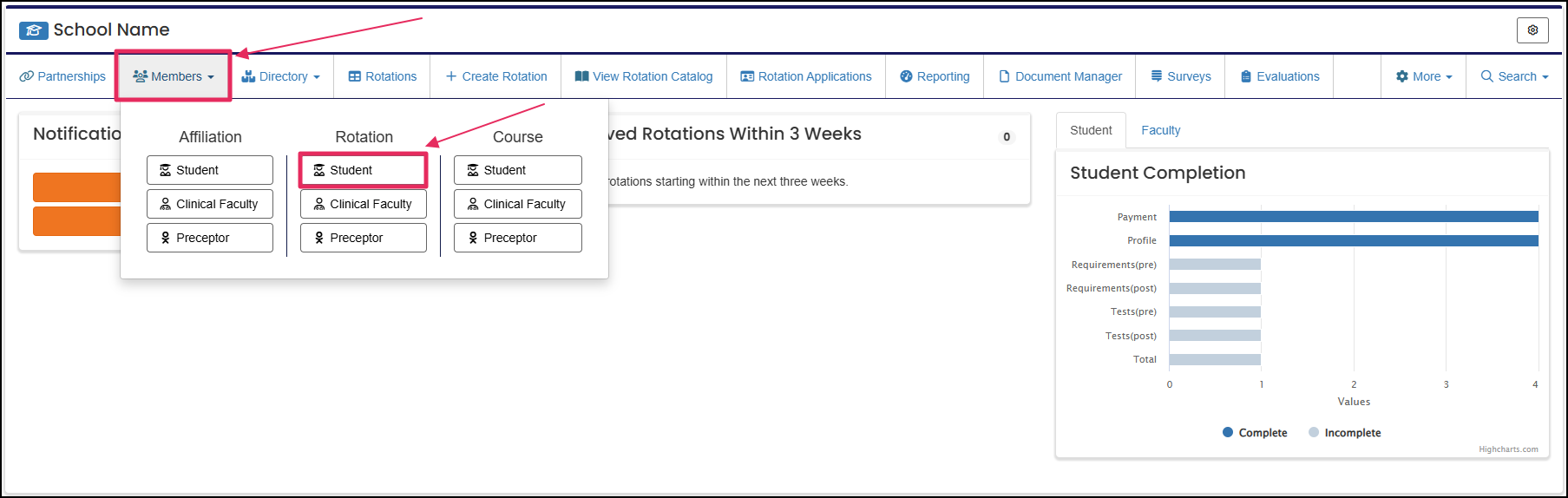
Task: Switch to the Student chart tab
Action: tap(1091, 130)
